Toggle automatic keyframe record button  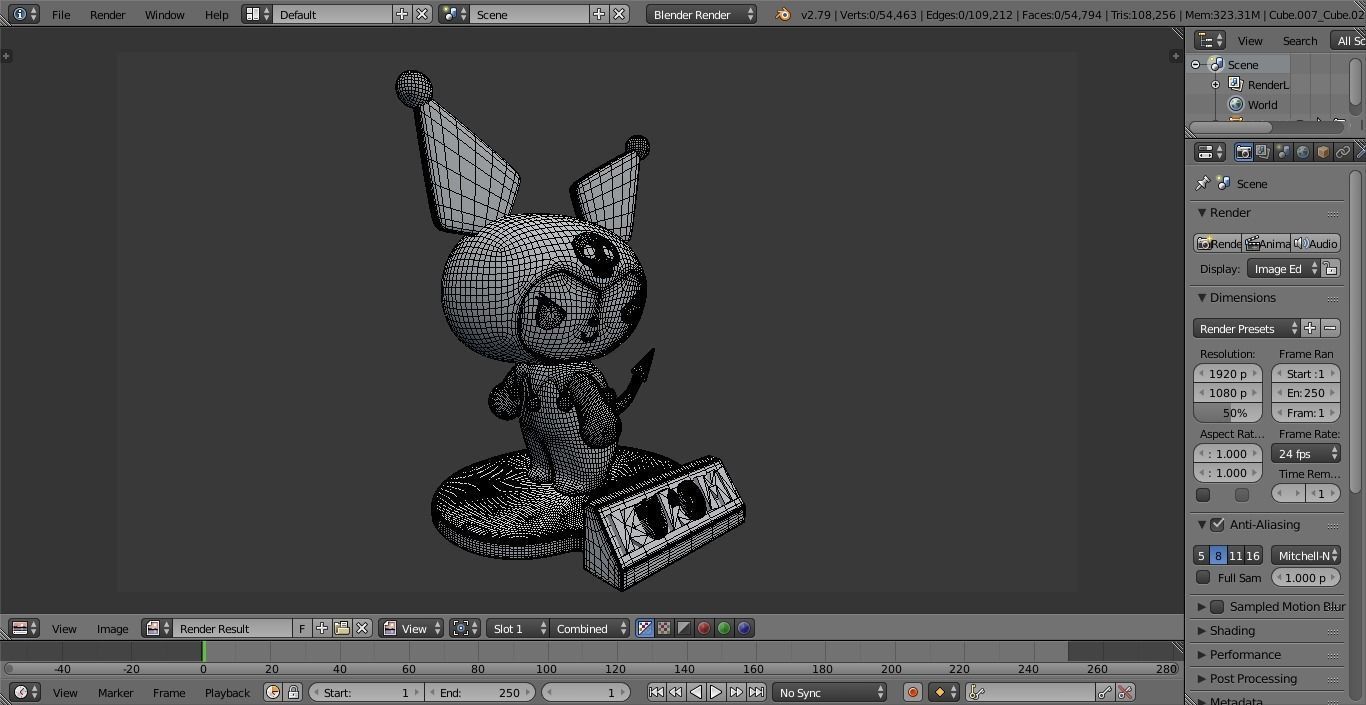tap(912, 692)
